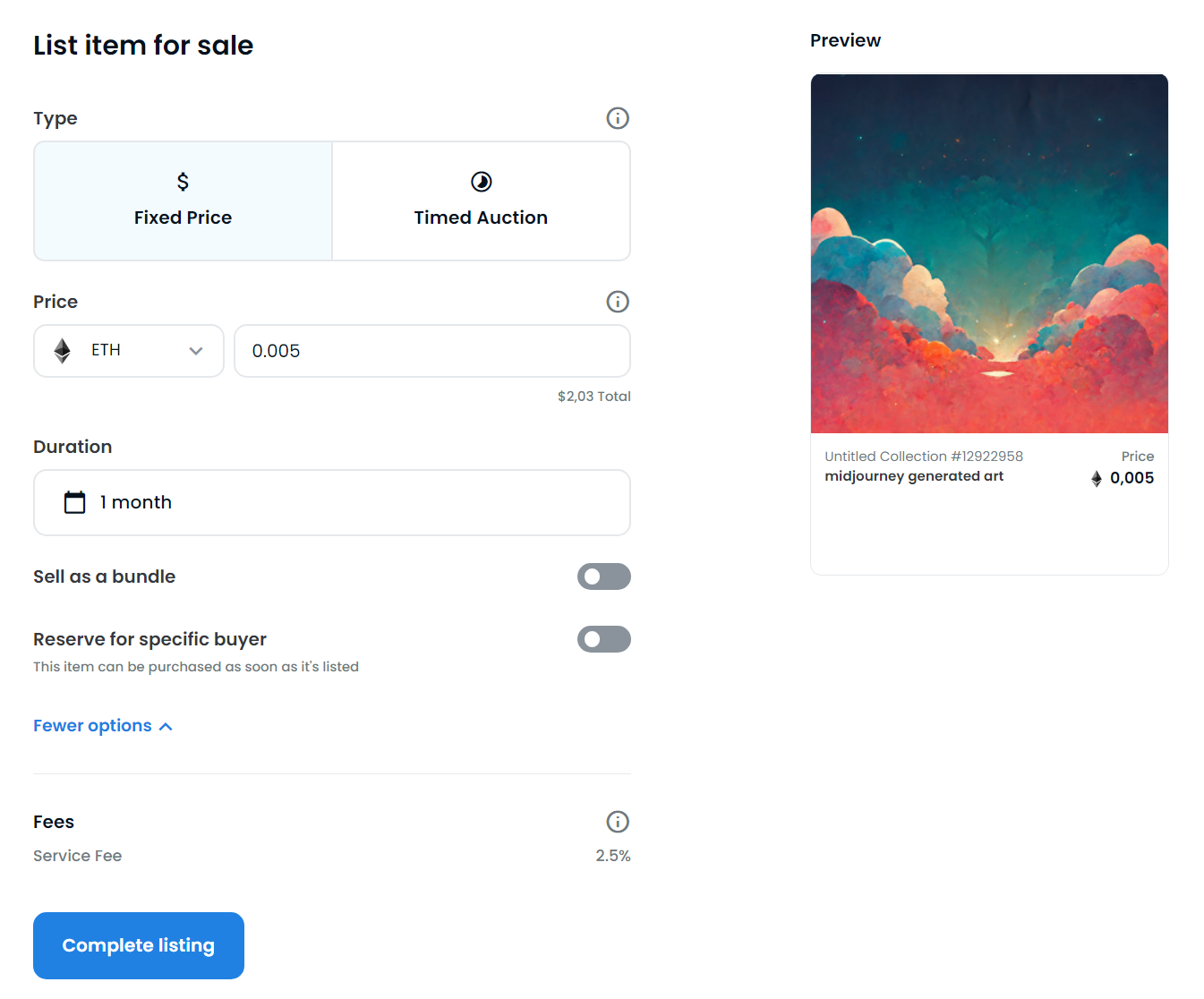Screen dimensions: 1204x999
Task: Enable Reserve for specific buyer switch
Action: 604,639
